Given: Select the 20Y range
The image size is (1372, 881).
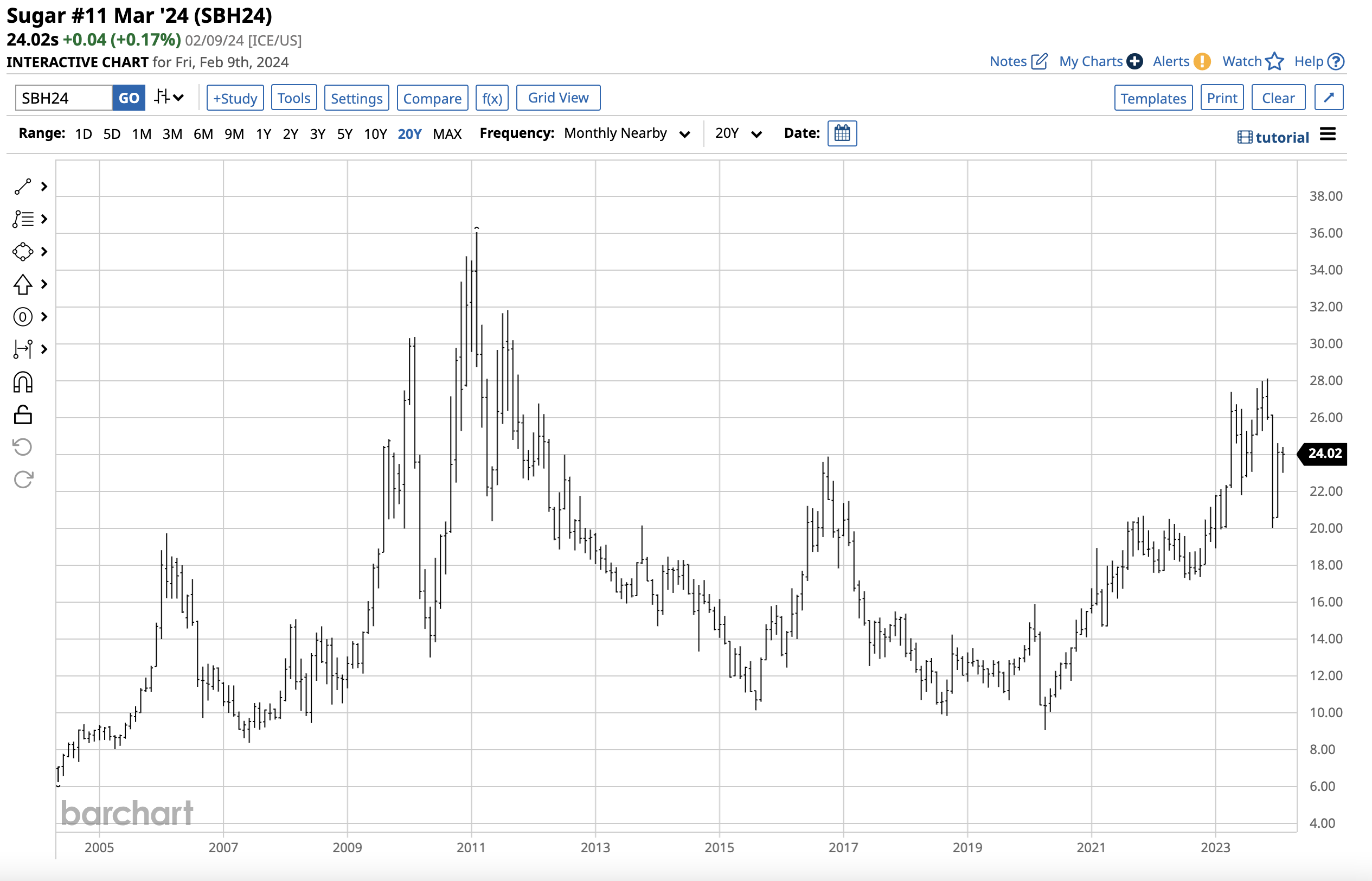Looking at the screenshot, I should tap(409, 134).
